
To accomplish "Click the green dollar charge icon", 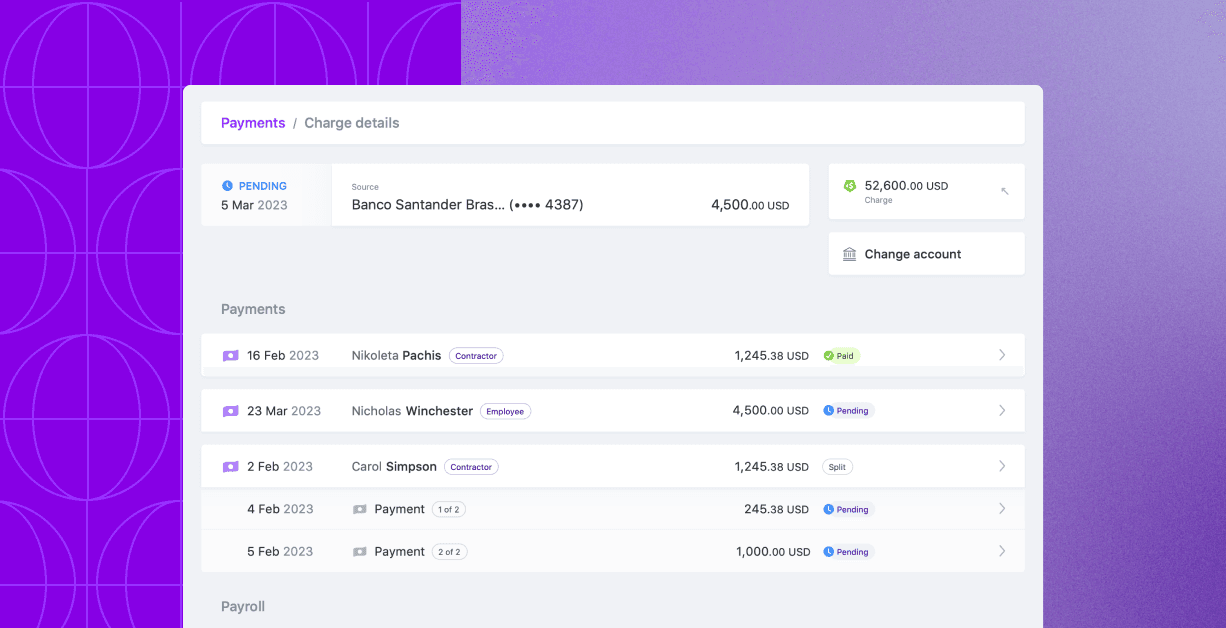I will pos(849,185).
